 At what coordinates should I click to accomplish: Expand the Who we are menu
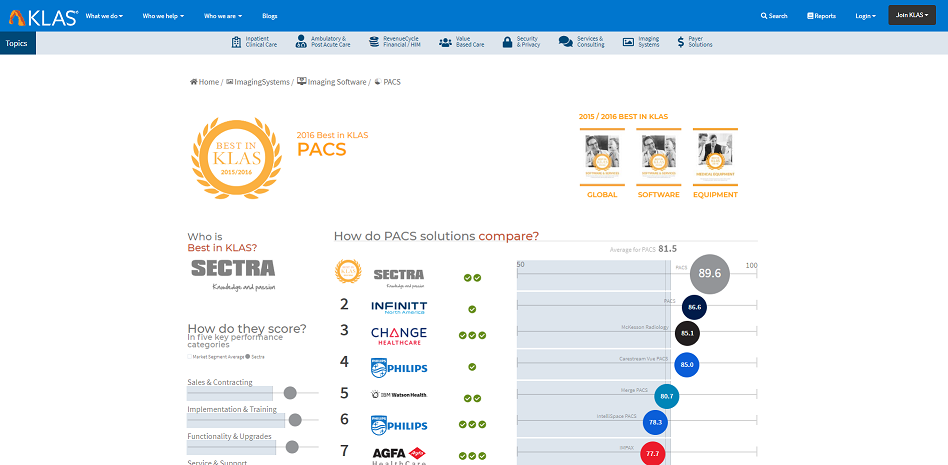tap(223, 16)
